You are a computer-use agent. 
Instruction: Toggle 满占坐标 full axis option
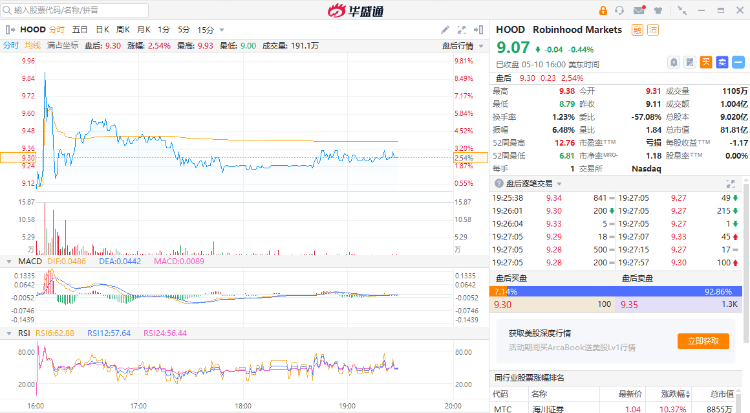(x=63, y=45)
